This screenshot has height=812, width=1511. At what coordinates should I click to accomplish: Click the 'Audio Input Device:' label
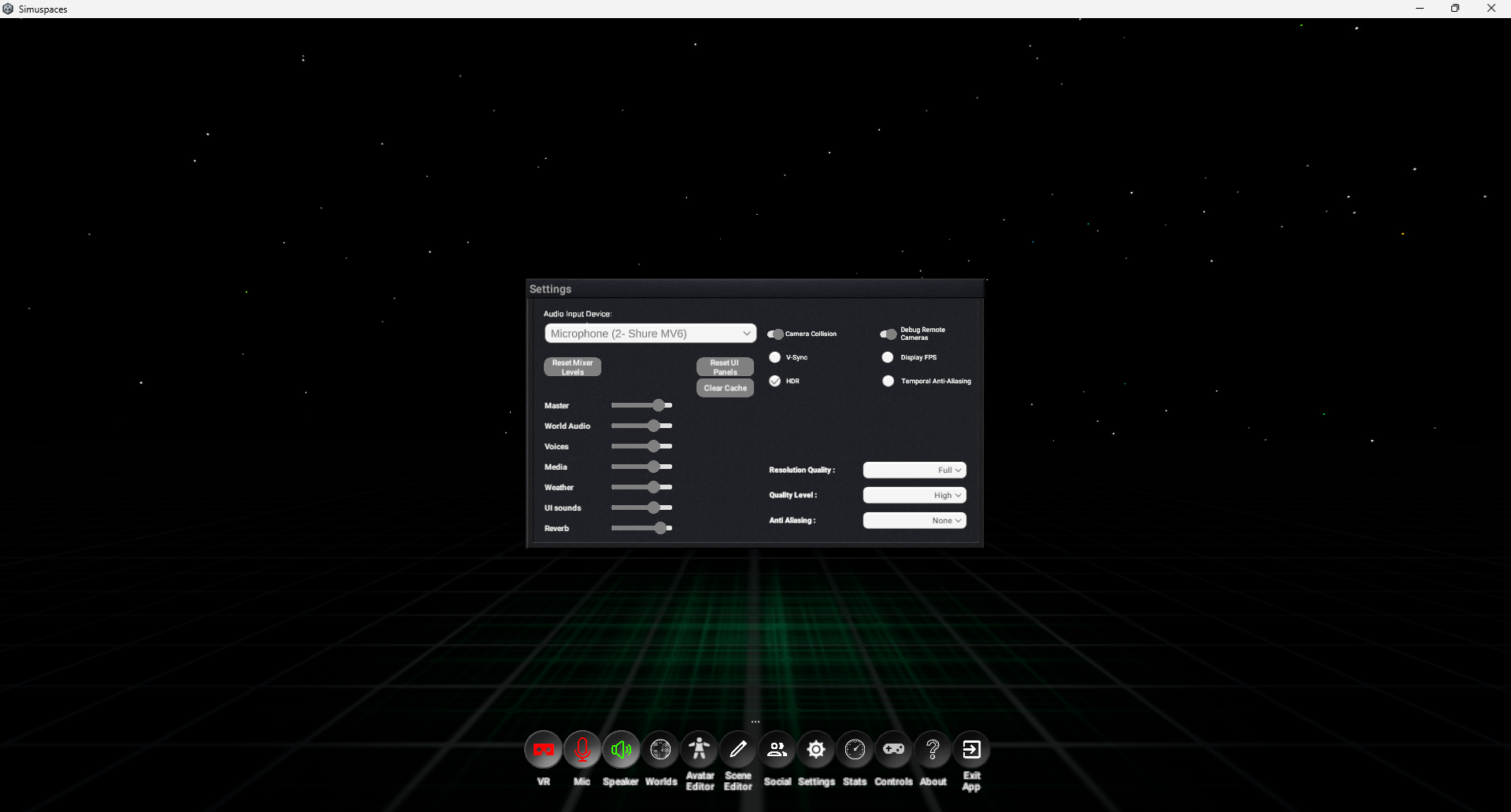coord(578,314)
